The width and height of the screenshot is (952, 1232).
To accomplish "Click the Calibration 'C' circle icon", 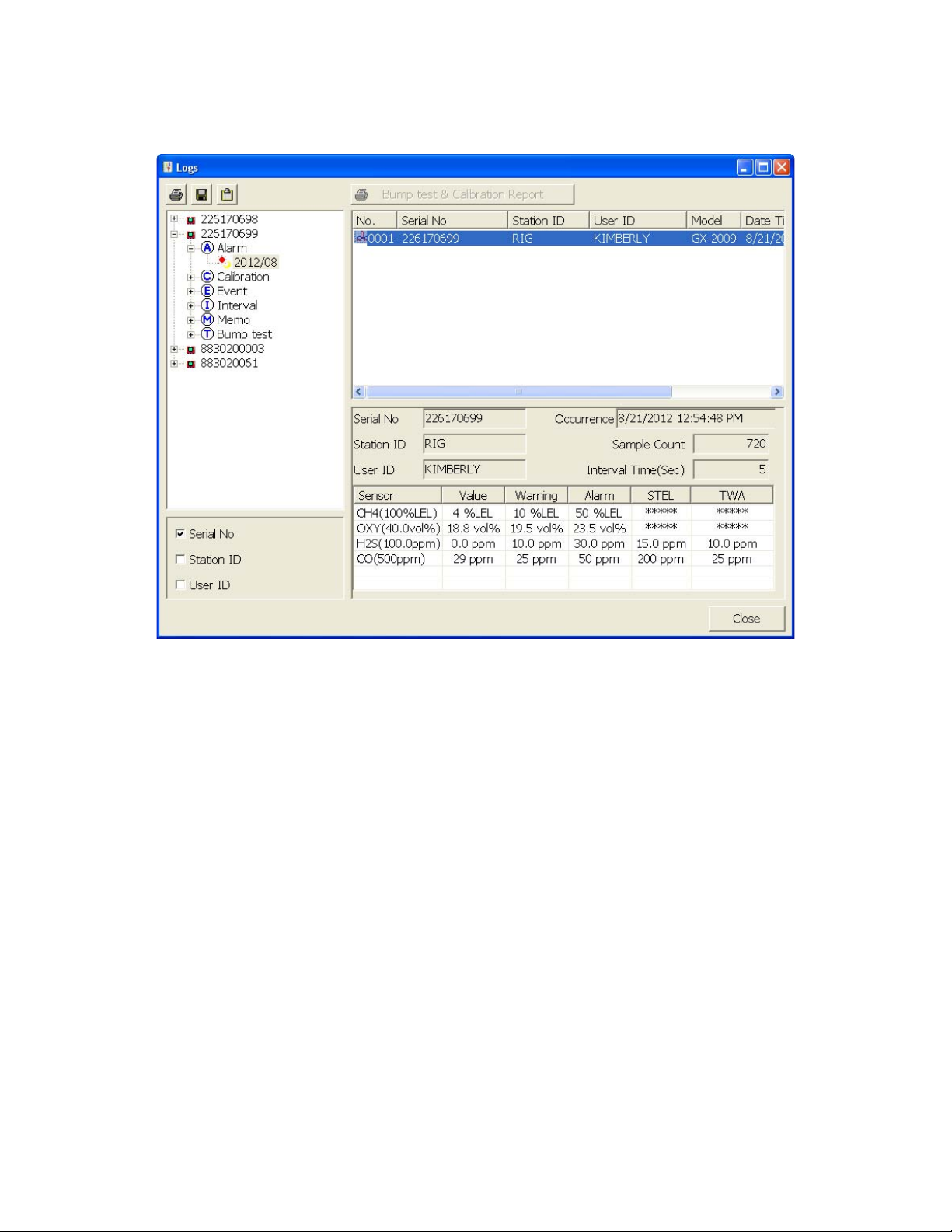I will 207,277.
